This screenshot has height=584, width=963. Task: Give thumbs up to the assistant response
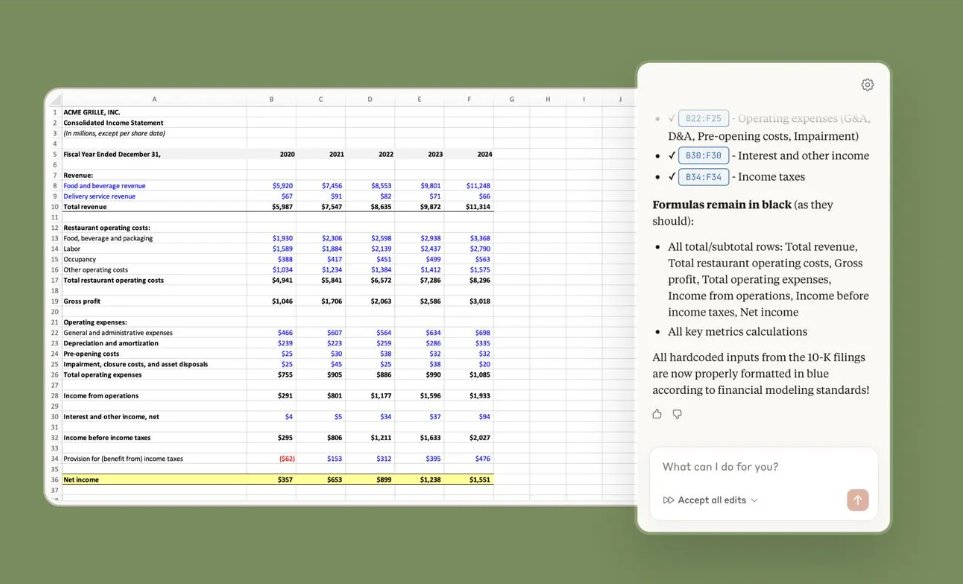[x=657, y=413]
